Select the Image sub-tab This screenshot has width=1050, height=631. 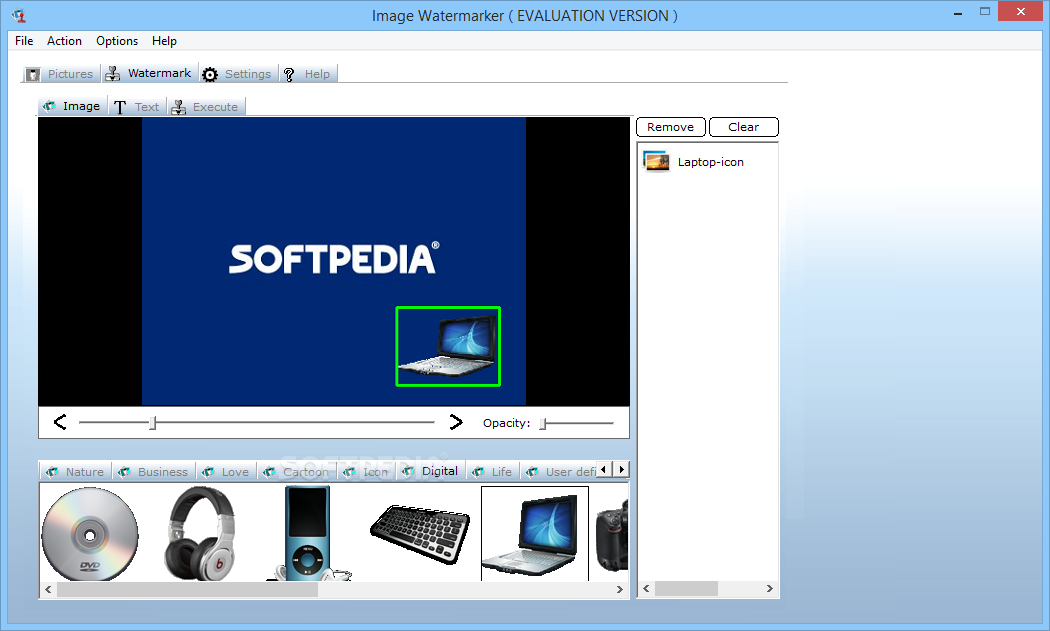tap(72, 106)
